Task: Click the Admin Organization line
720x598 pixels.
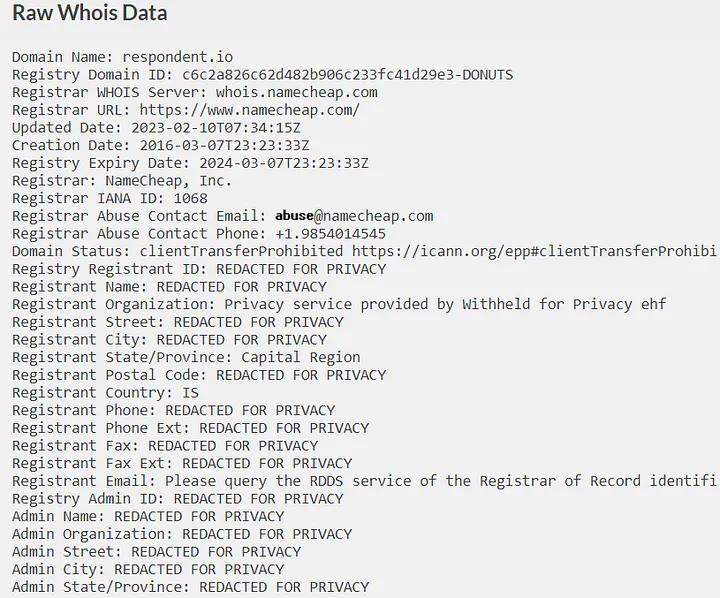Action: [x=182, y=534]
